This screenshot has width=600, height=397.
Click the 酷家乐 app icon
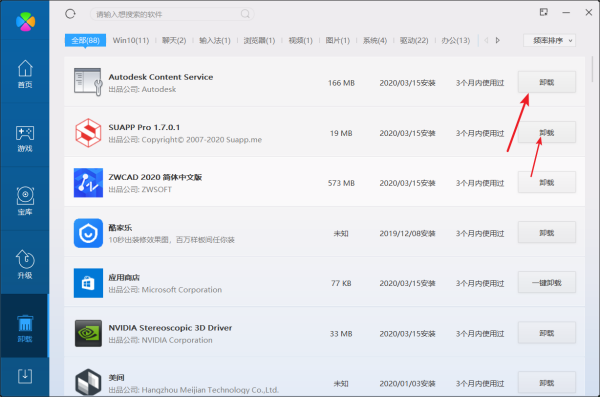[x=88, y=233]
